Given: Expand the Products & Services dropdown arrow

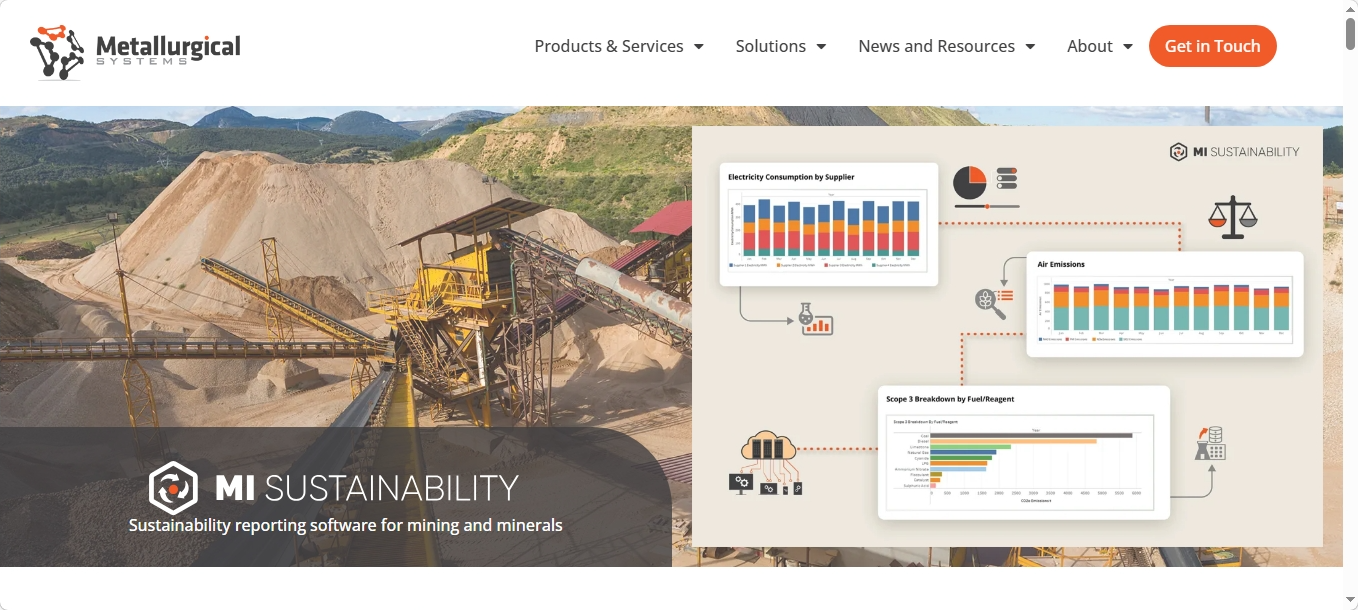Looking at the screenshot, I should coord(699,47).
